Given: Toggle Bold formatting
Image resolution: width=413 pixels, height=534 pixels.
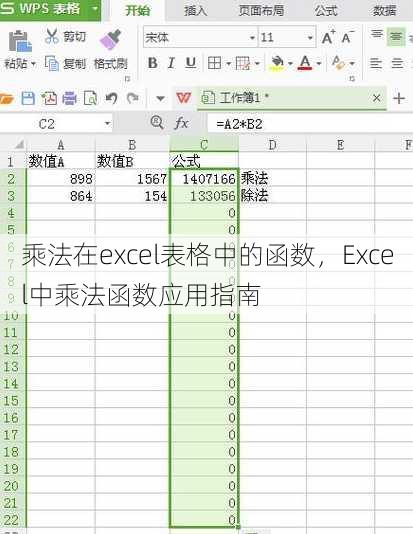Looking at the screenshot, I should (153, 63).
